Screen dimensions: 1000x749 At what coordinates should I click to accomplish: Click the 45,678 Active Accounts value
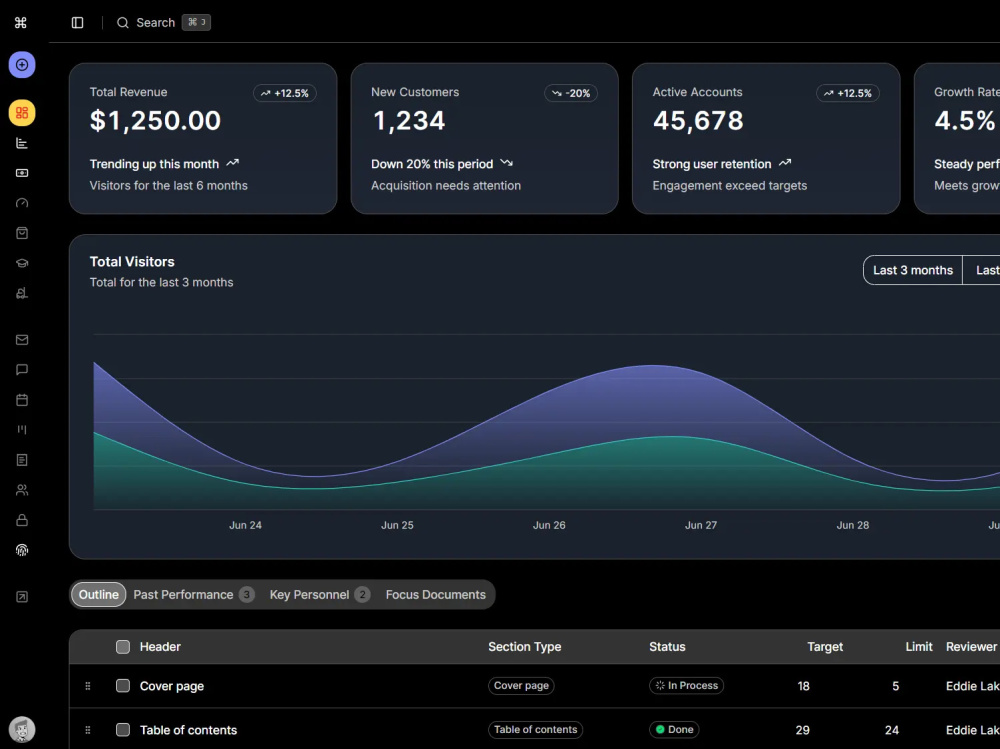(x=698, y=121)
